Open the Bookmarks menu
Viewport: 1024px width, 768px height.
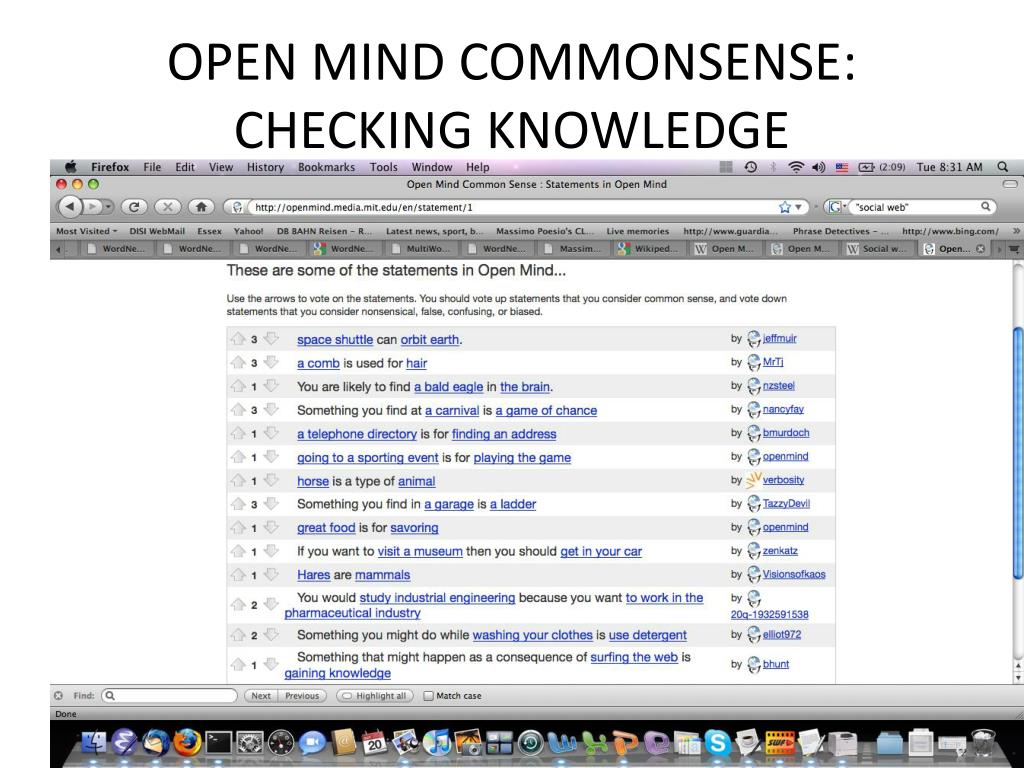click(327, 167)
